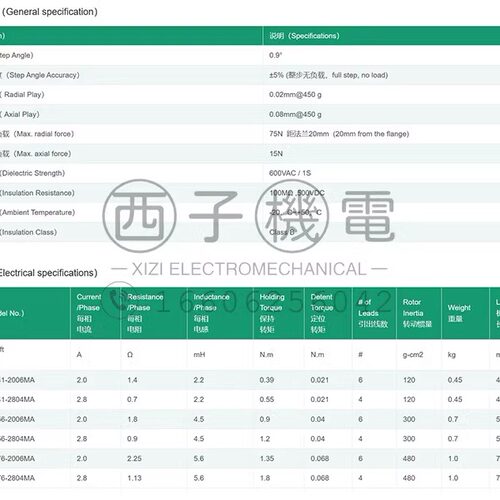This screenshot has height=500, width=500.
Task: Select rotor inertia "120" in first row
Action: [409, 380]
